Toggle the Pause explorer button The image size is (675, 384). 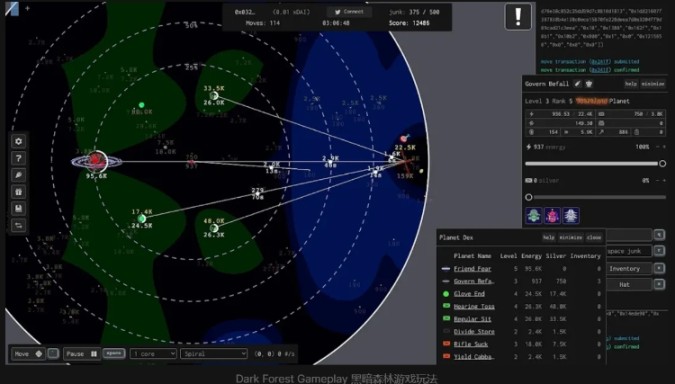tap(81, 354)
